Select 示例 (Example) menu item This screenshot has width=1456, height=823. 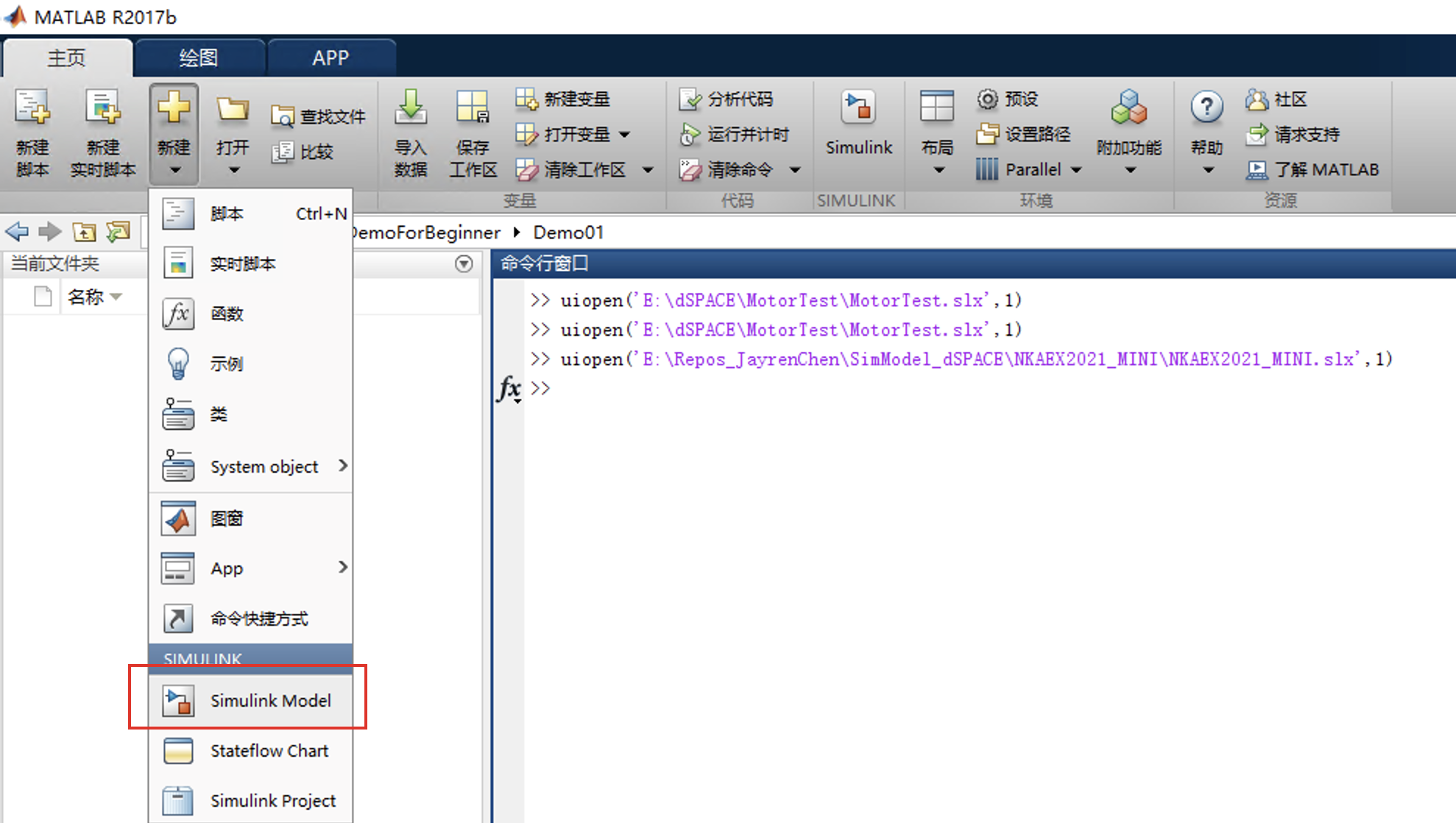(251, 364)
